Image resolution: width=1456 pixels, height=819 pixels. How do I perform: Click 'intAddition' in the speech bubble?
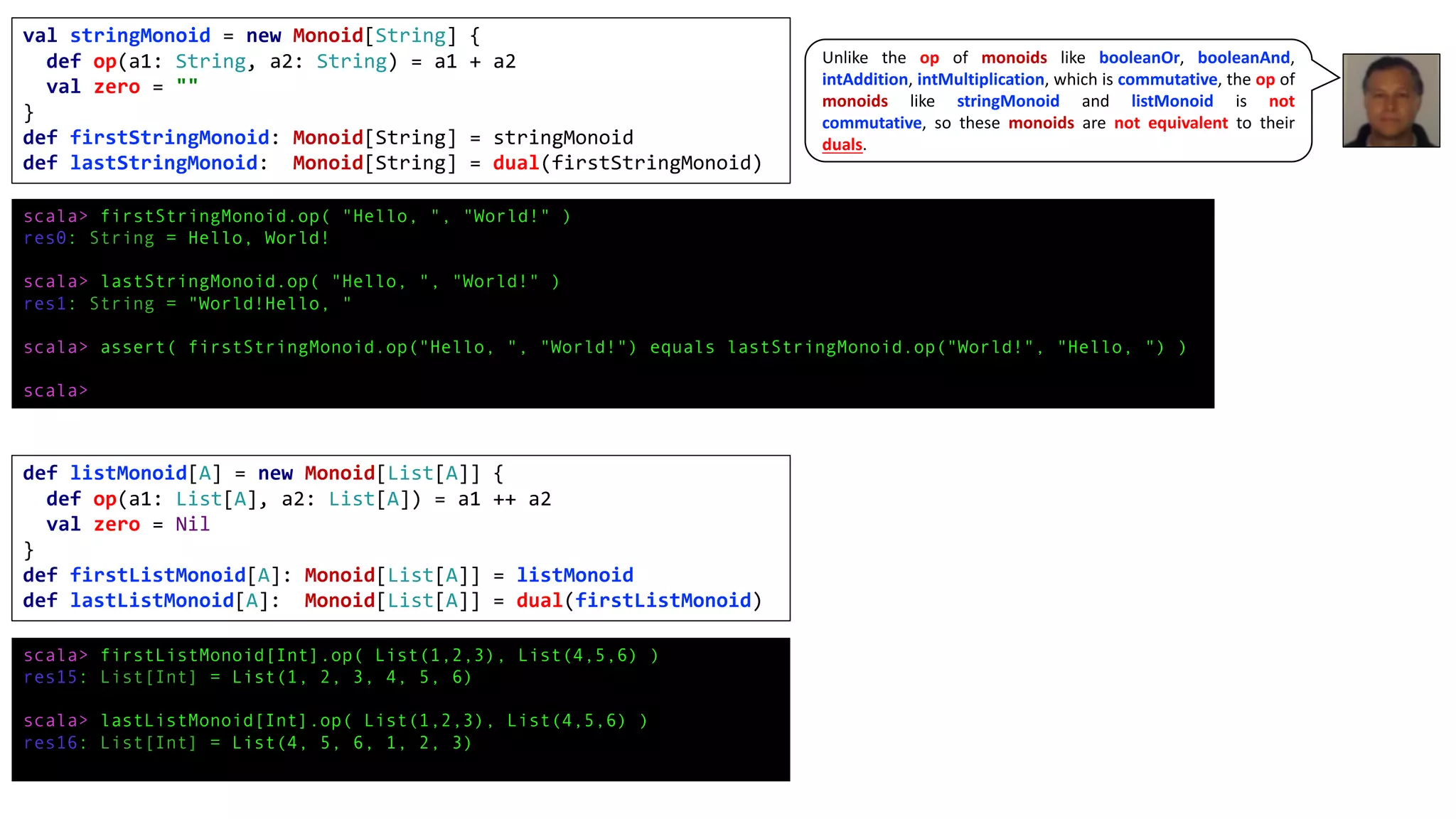tap(864, 79)
